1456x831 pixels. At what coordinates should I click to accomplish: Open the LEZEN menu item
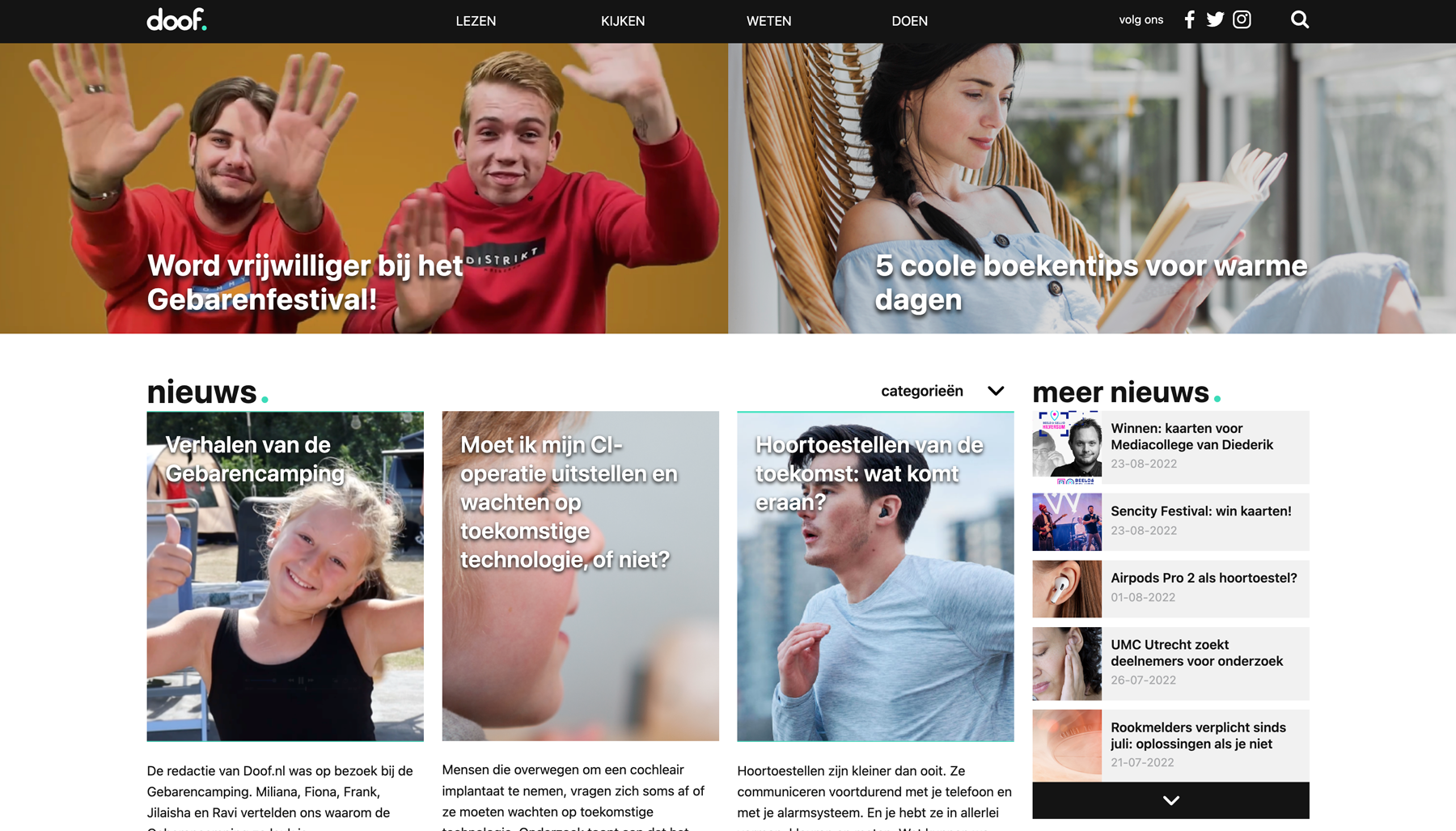pos(476,21)
